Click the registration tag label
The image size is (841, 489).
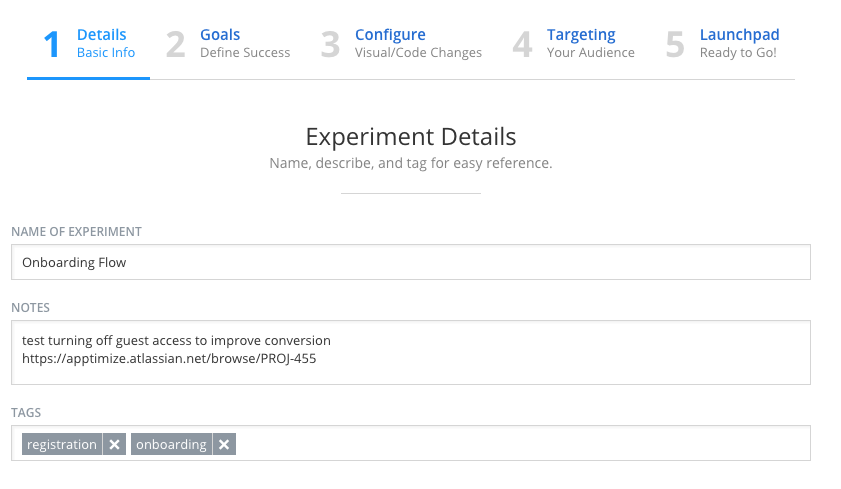pos(62,444)
